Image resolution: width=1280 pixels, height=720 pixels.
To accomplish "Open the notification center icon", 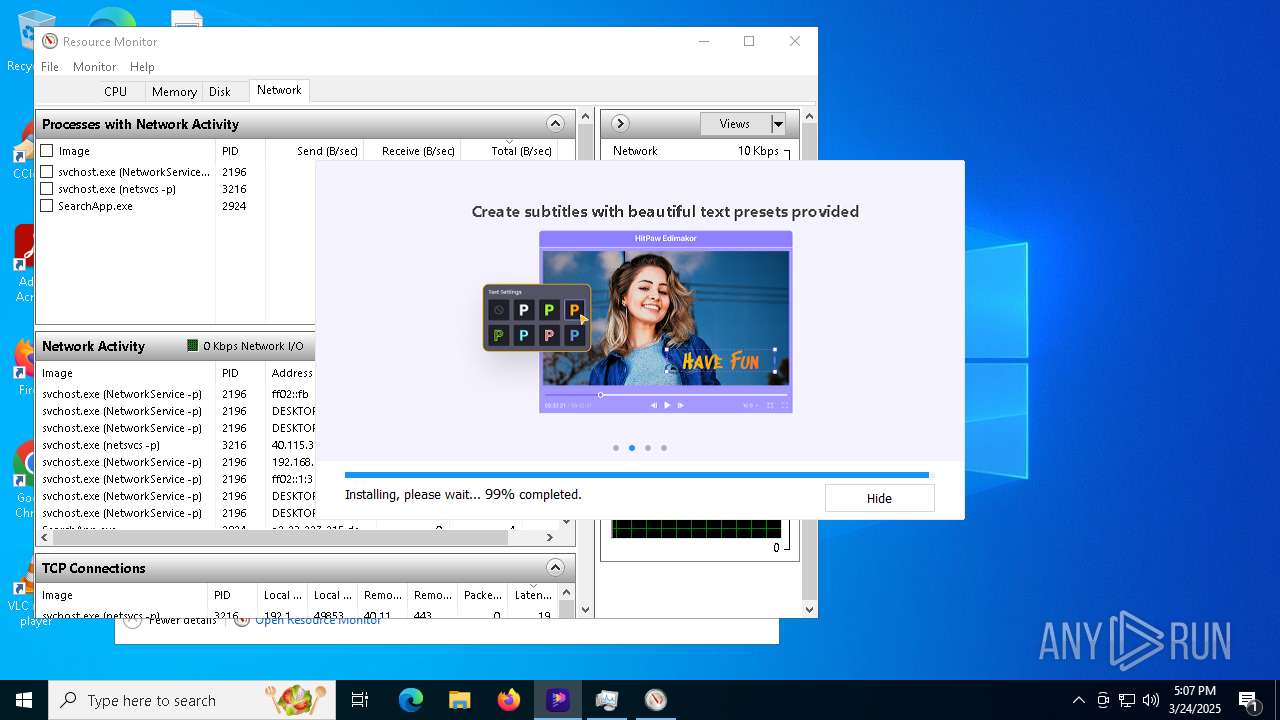I will point(1249,700).
